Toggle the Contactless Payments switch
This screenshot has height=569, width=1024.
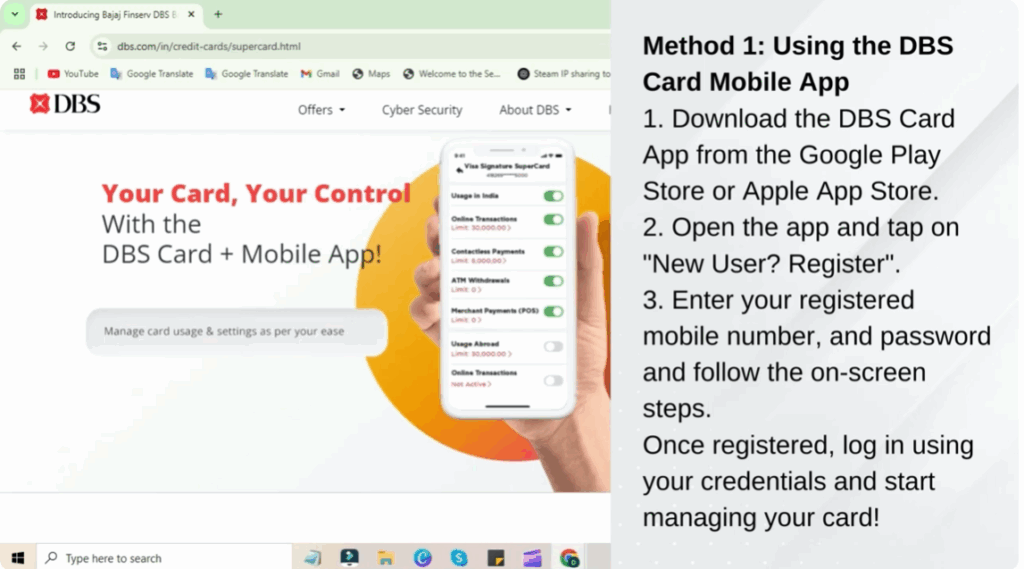pos(553,252)
